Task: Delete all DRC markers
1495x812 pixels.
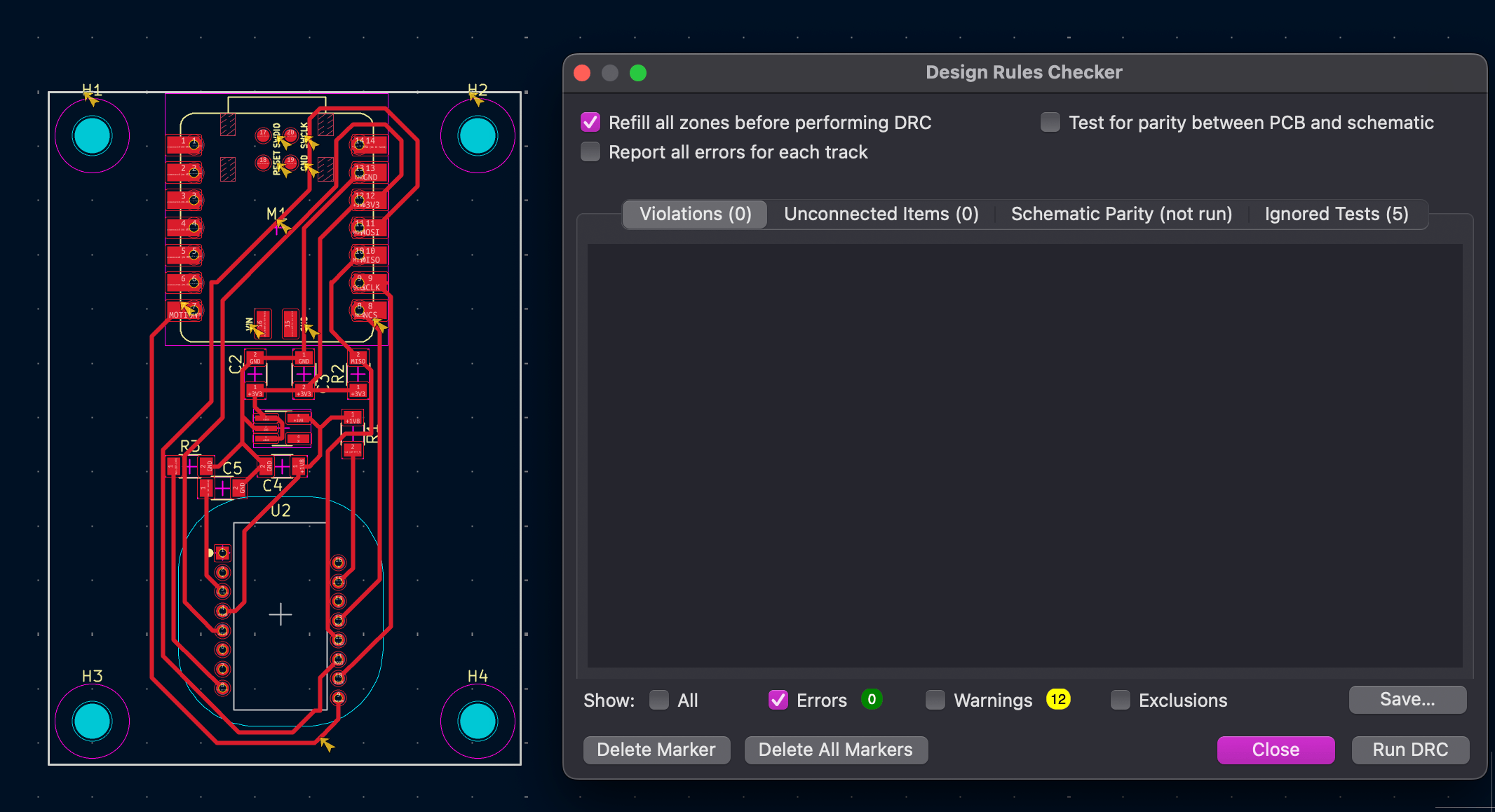Action: pyautogui.click(x=835, y=750)
